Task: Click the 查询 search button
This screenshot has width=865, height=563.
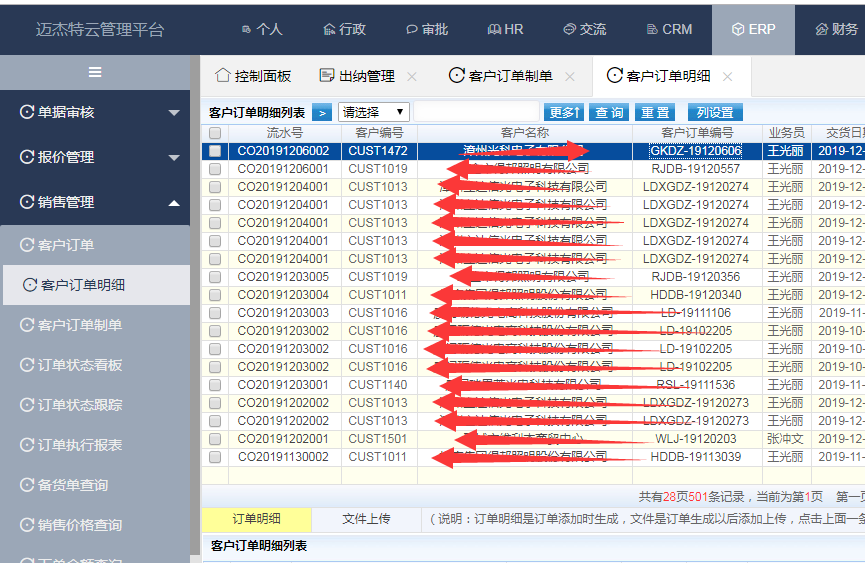Action: click(x=608, y=113)
